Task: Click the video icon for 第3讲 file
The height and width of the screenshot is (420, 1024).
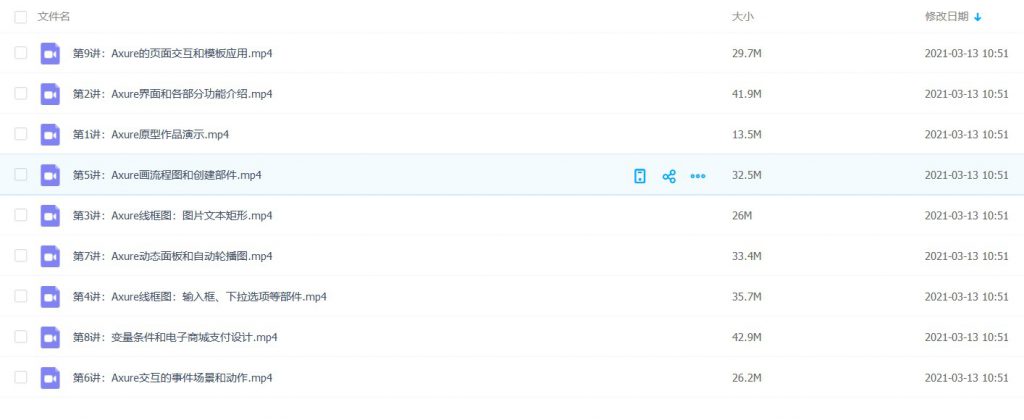Action: [x=50, y=216]
